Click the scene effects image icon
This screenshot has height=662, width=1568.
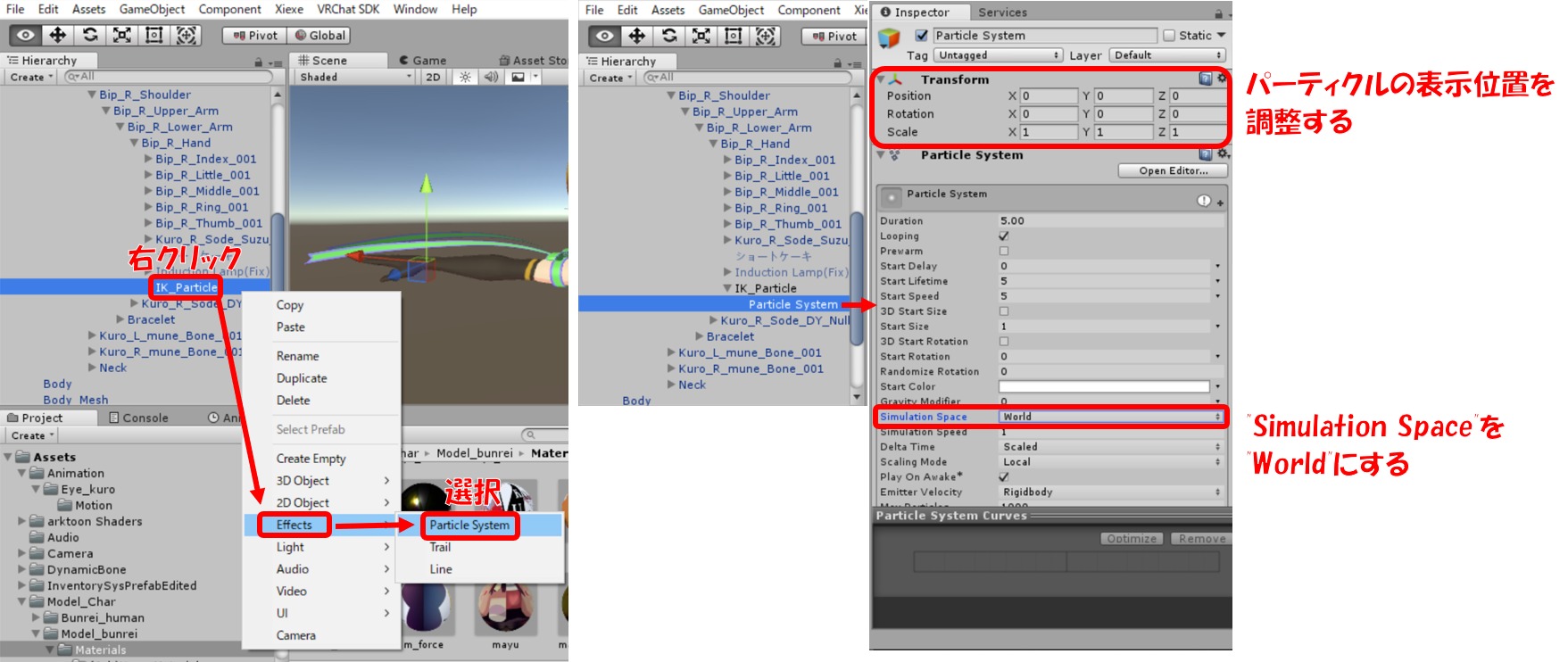[x=518, y=78]
